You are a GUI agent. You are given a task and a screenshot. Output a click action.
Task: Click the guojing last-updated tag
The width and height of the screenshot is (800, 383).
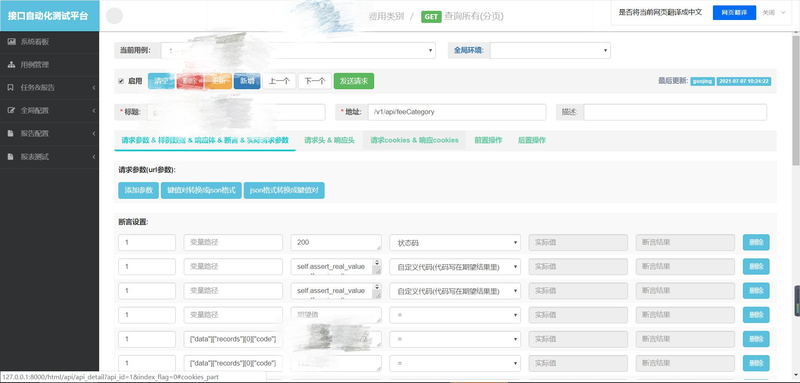tap(703, 81)
